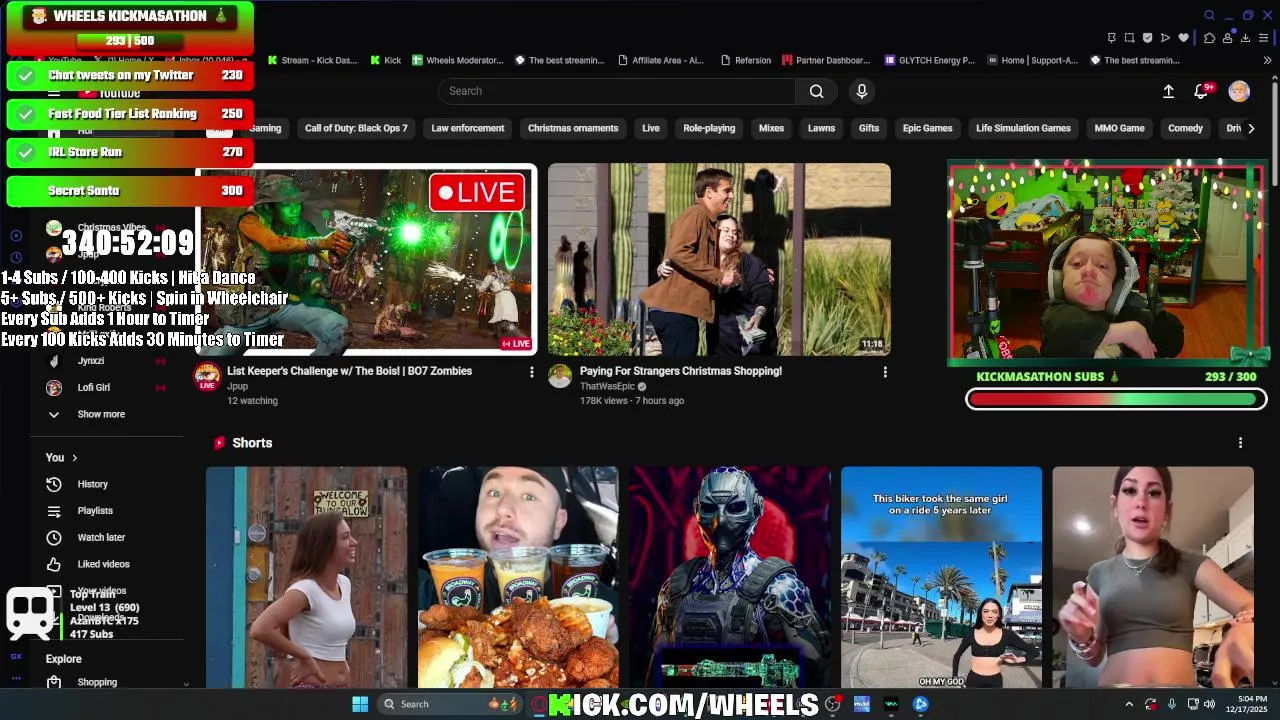Open the Partner Dashboard bookmark
Screen dimensions: 1280x720
[x=826, y=60]
